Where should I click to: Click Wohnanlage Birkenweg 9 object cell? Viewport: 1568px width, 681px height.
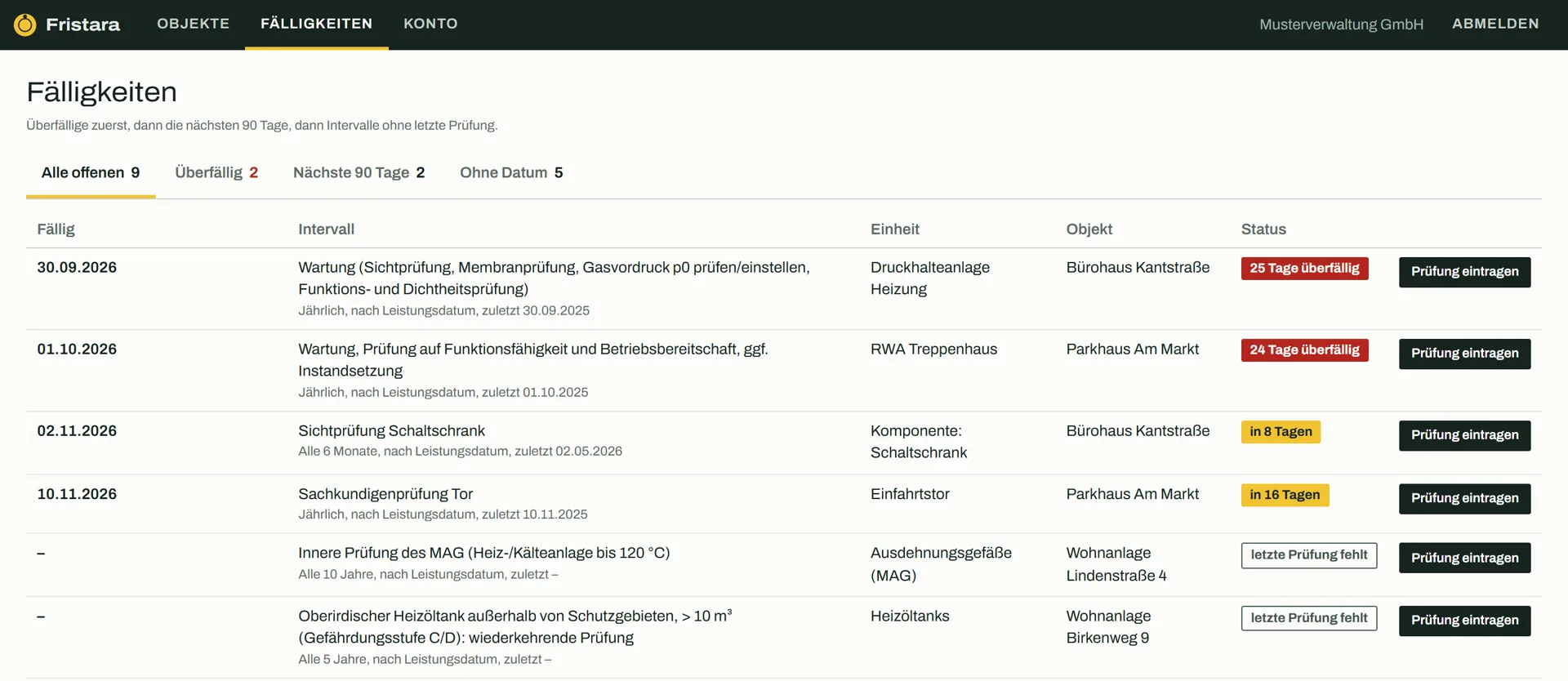1108,627
